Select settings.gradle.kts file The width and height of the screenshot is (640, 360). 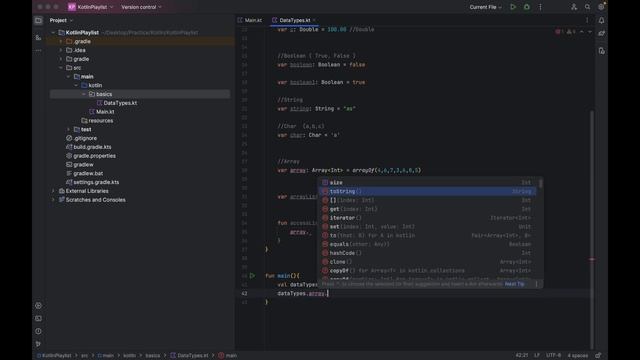(96, 182)
